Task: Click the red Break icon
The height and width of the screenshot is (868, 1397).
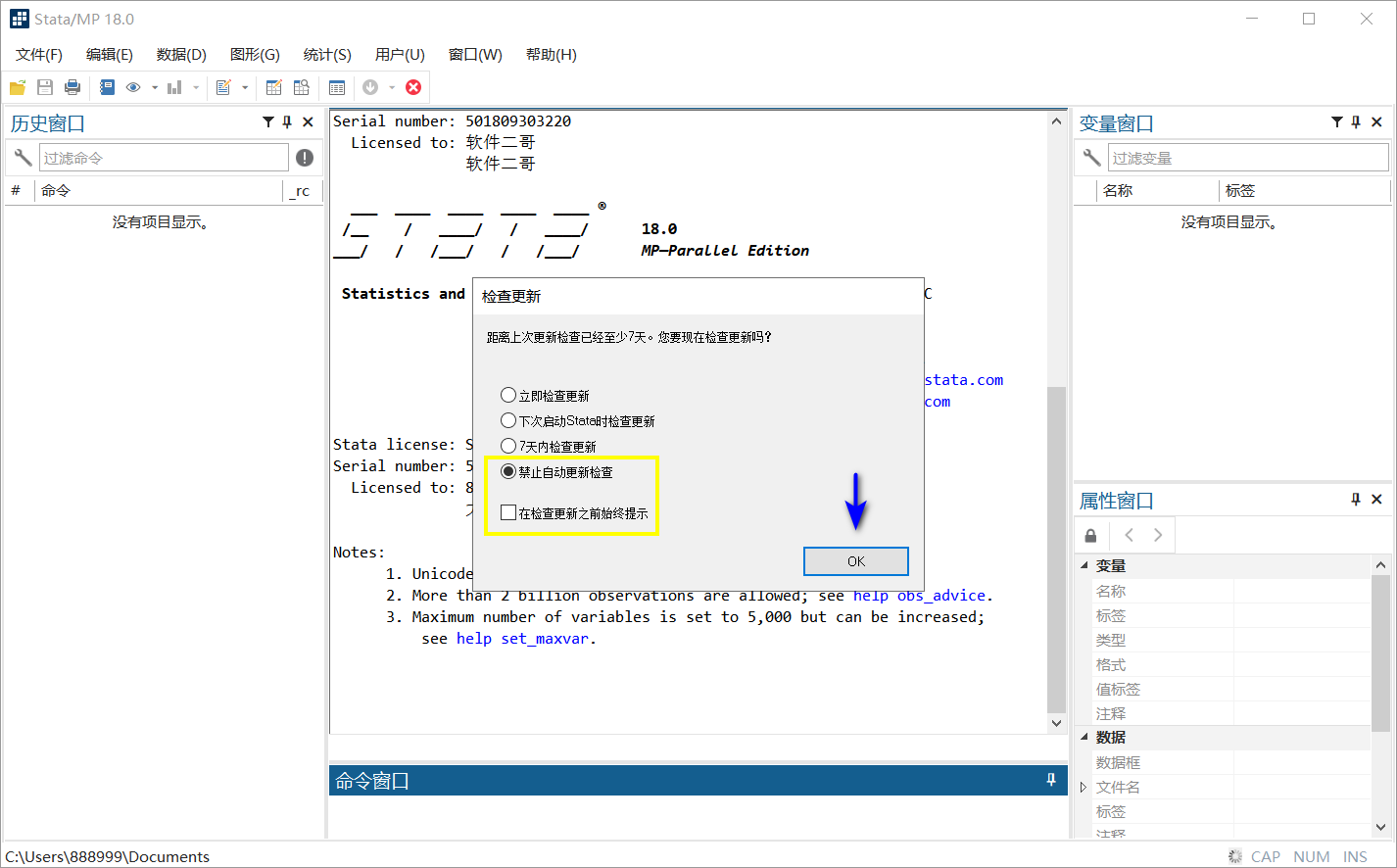Action: point(413,87)
